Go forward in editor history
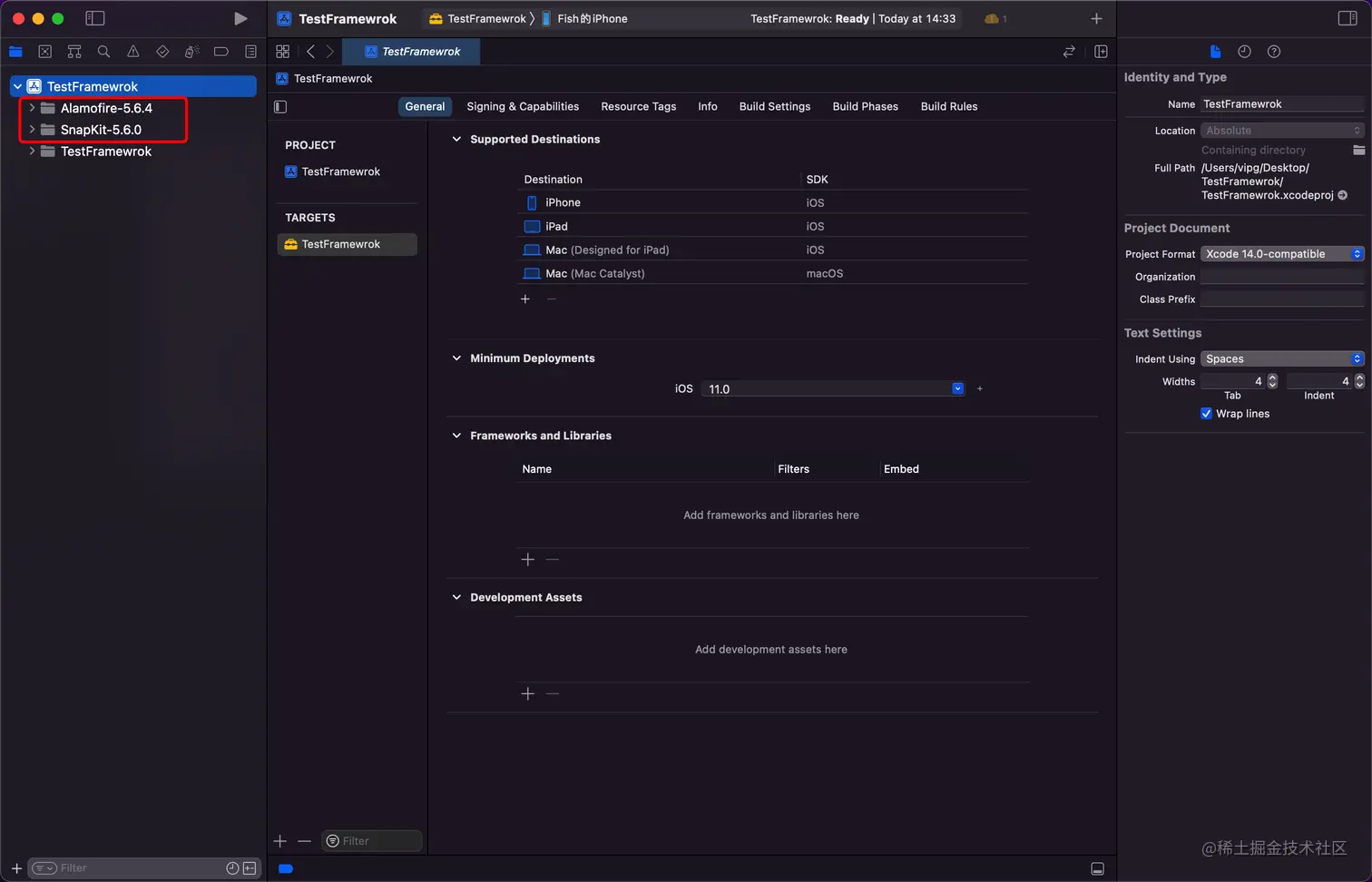This screenshot has width=1372, height=882. click(x=329, y=52)
